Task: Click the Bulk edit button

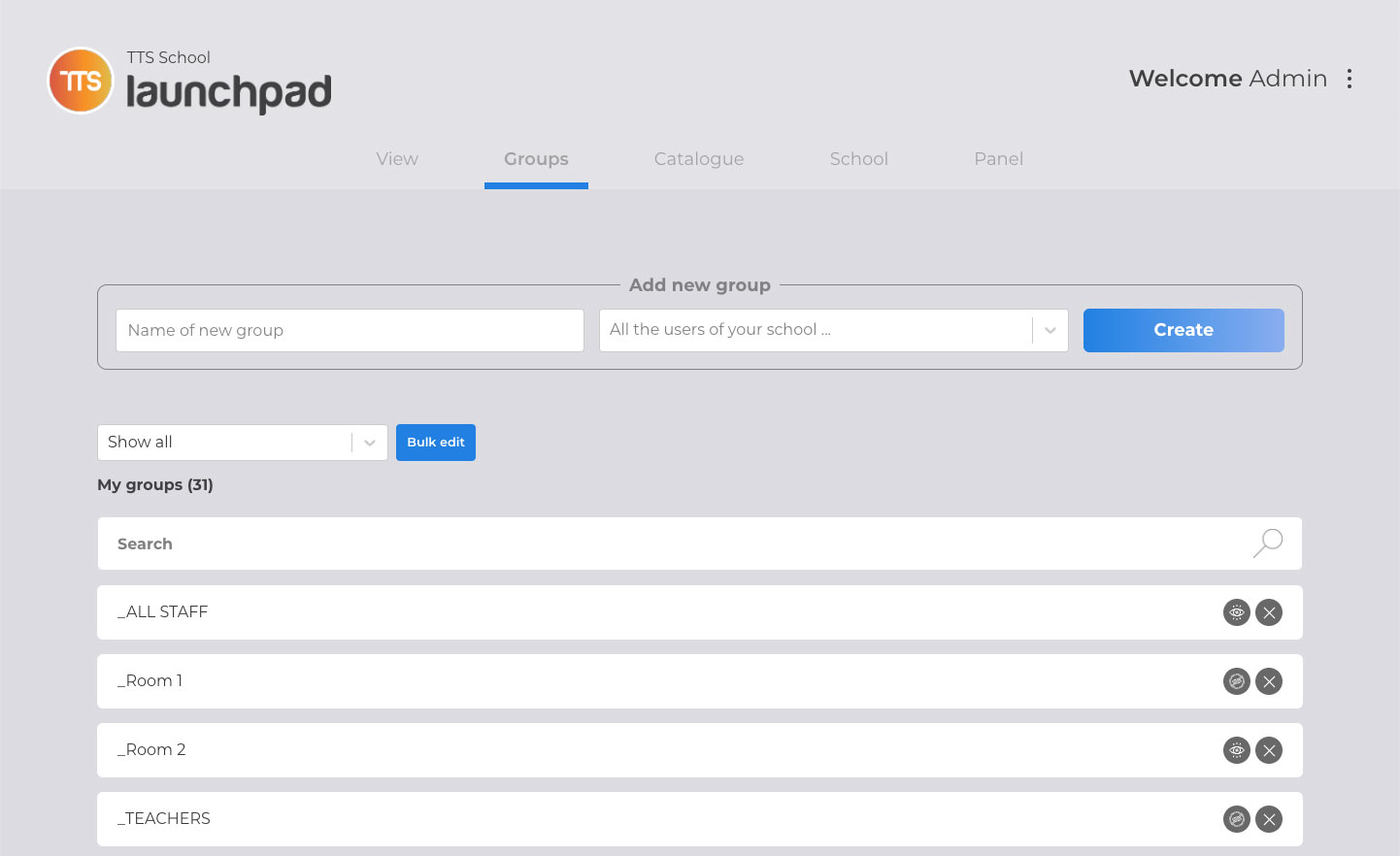Action: pyautogui.click(x=436, y=443)
